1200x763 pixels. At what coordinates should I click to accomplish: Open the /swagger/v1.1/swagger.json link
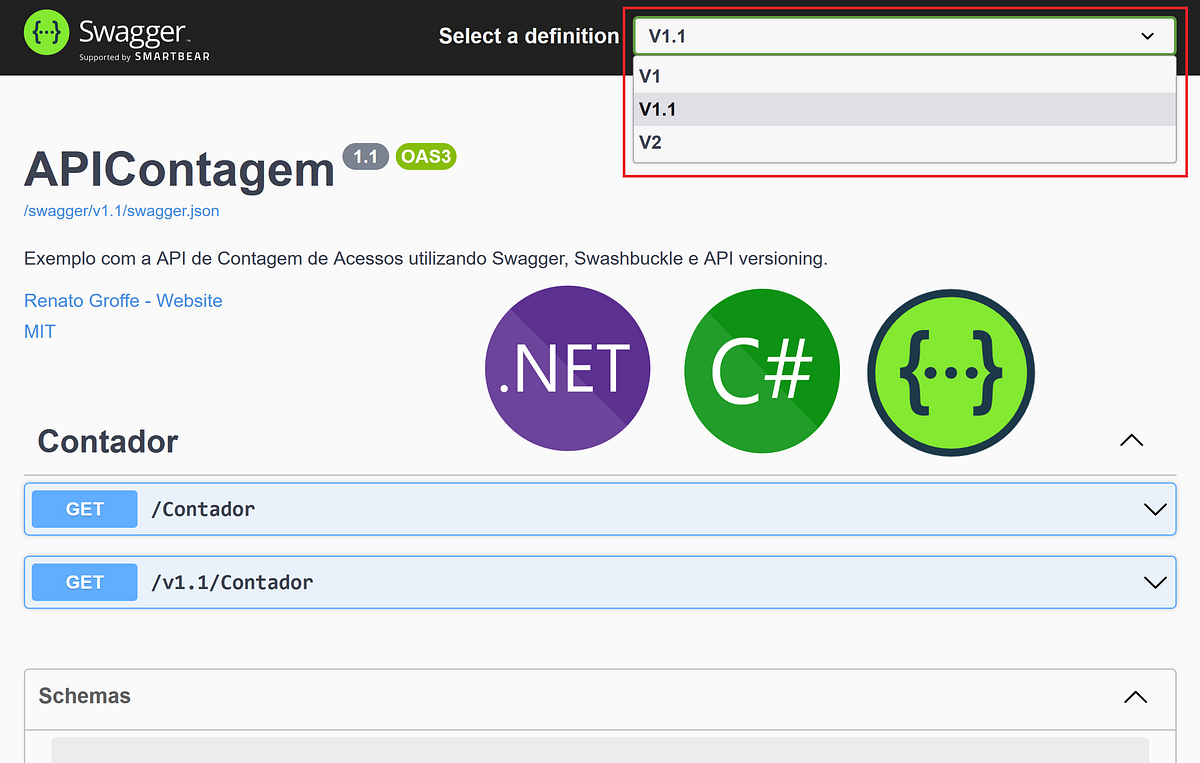[121, 211]
